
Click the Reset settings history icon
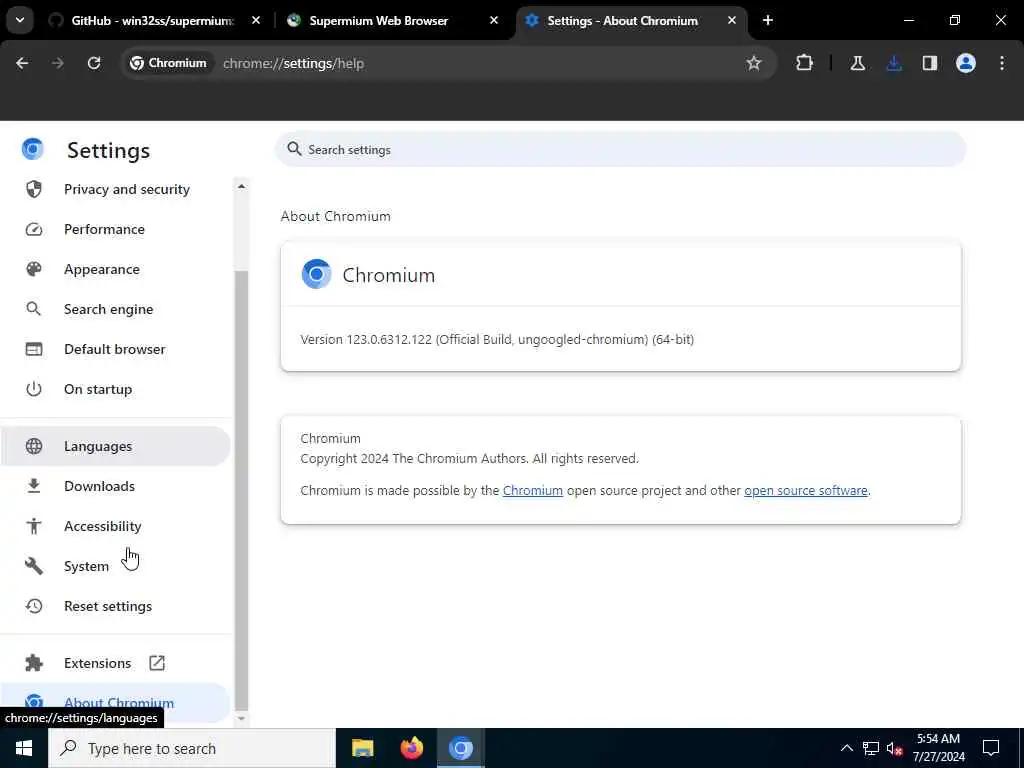(33, 606)
